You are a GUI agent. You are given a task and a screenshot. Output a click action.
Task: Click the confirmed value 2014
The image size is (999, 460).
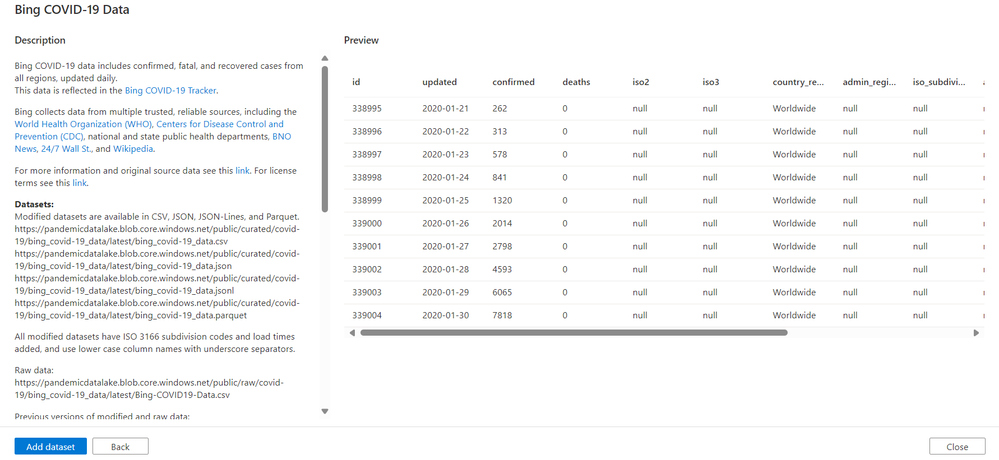(502, 223)
